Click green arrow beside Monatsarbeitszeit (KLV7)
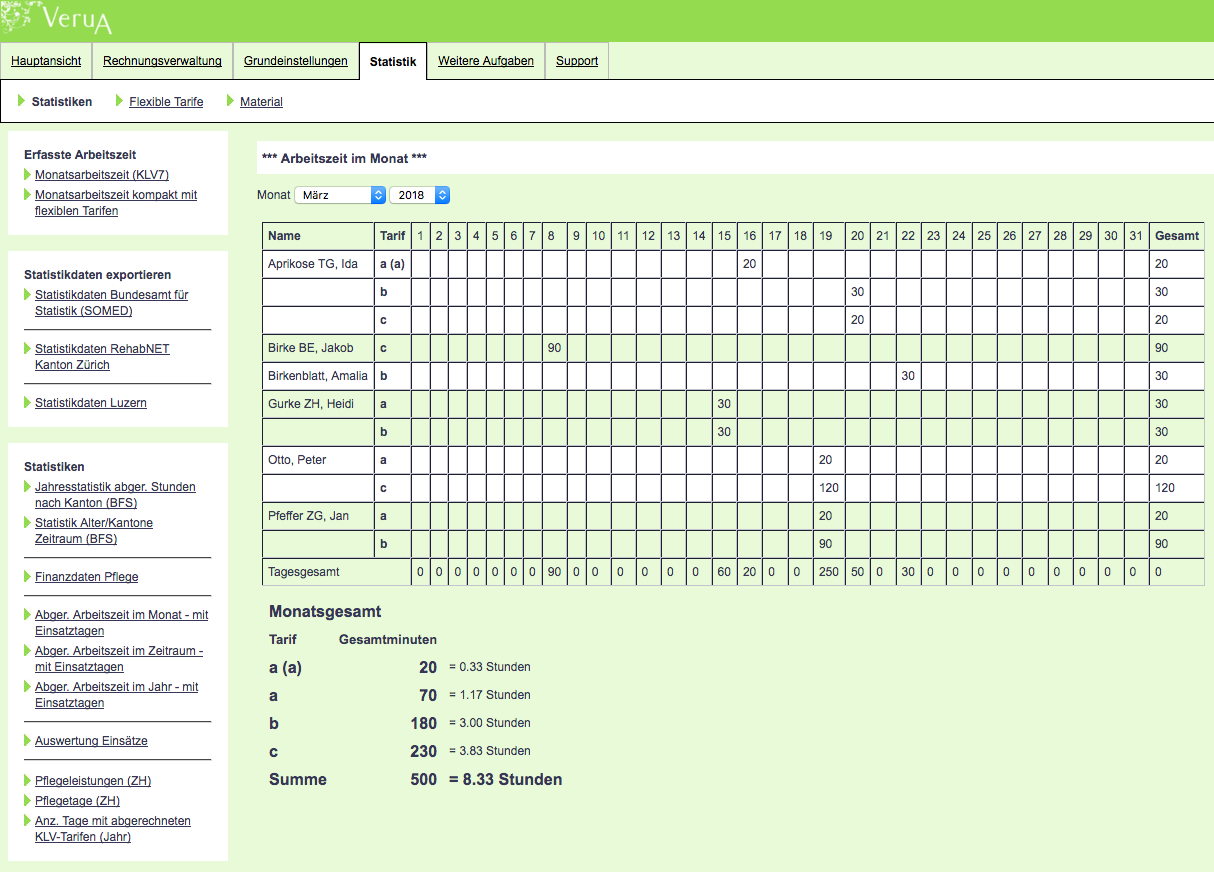This screenshot has width=1214, height=872. pyautogui.click(x=26, y=175)
